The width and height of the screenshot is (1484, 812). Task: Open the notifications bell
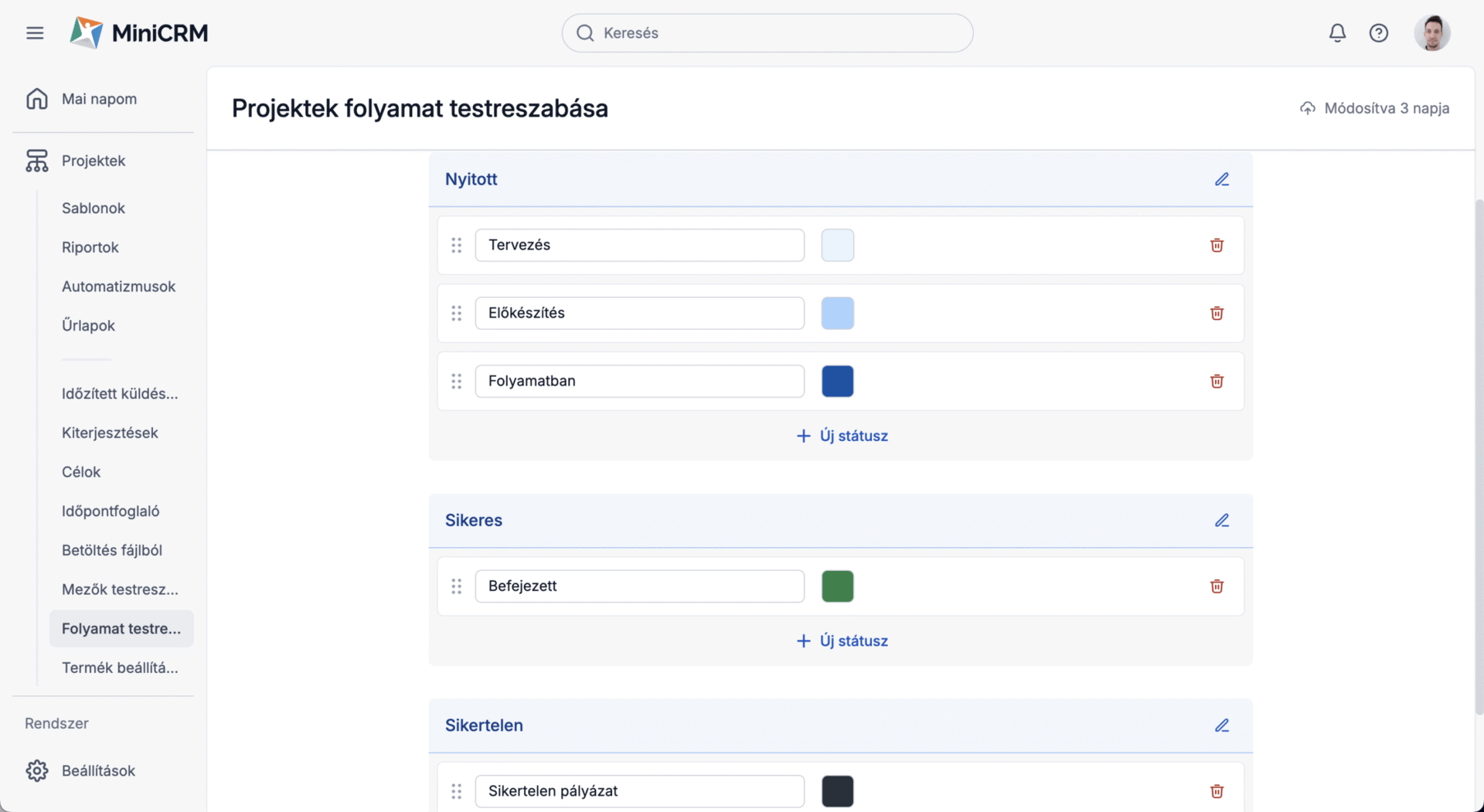(1337, 33)
